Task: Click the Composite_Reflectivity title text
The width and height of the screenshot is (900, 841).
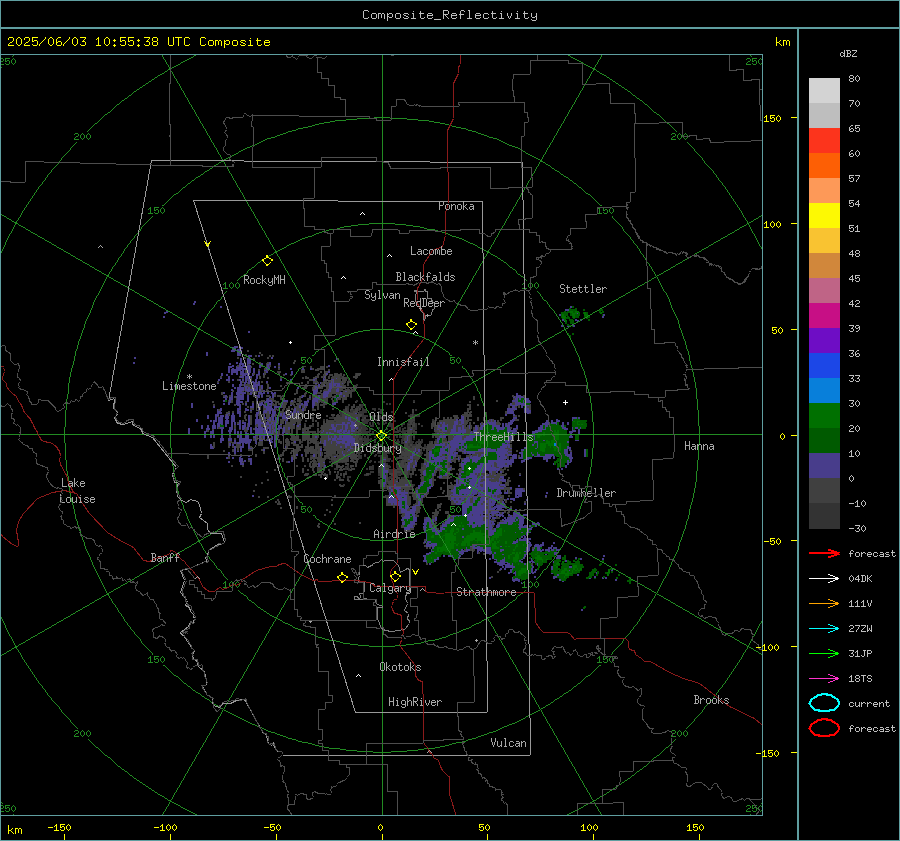Action: point(449,15)
